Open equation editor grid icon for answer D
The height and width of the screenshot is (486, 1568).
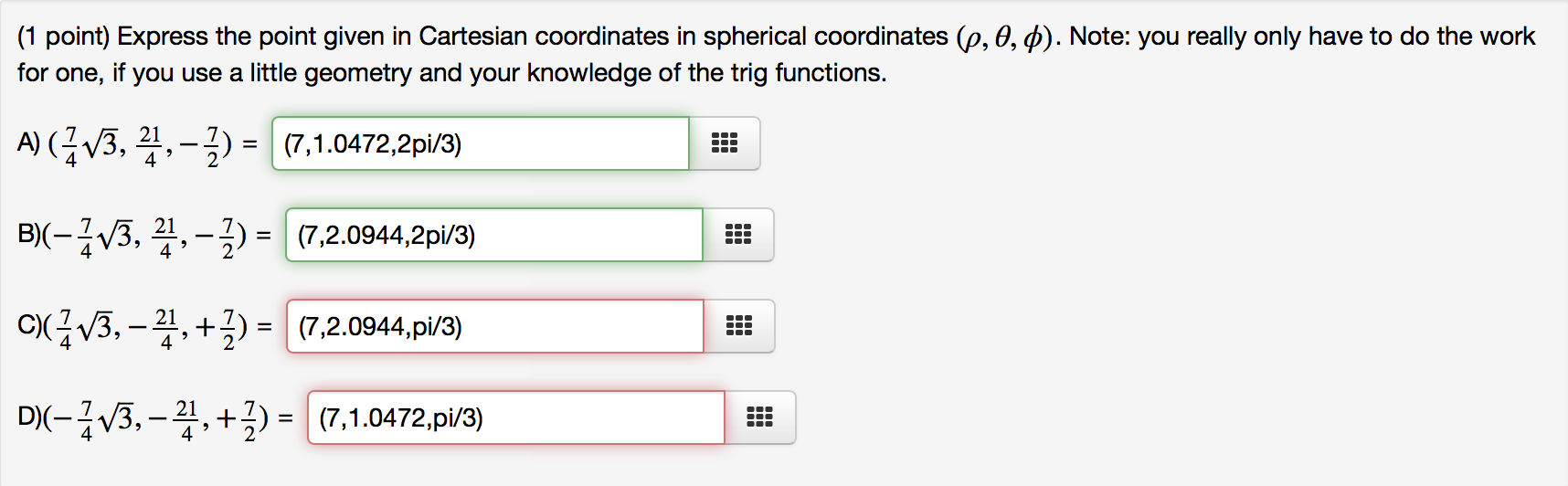click(760, 417)
